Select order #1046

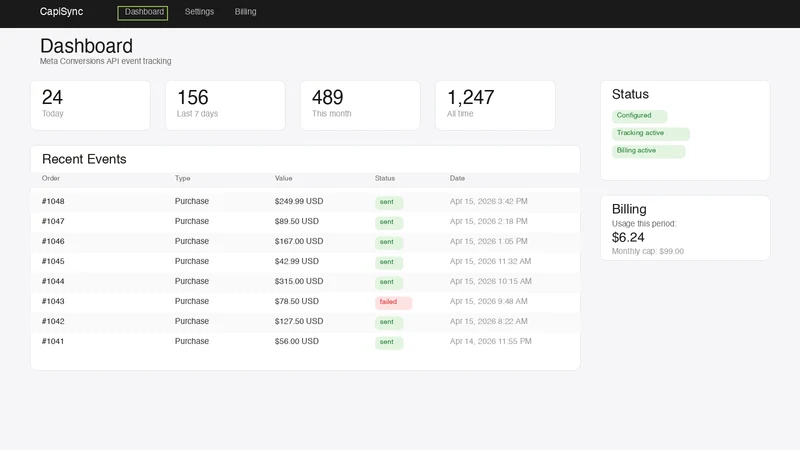pos(53,241)
